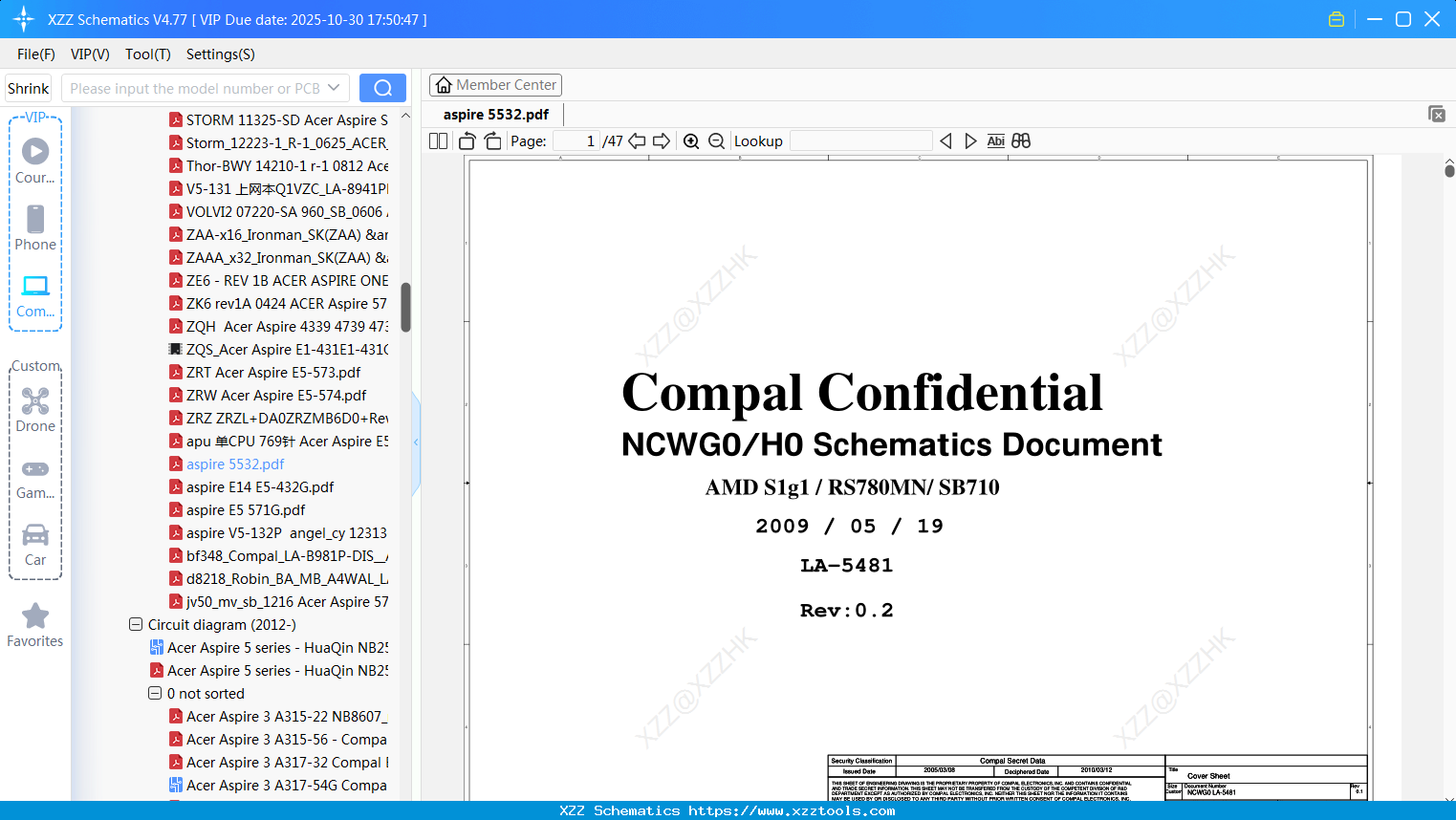The height and width of the screenshot is (820, 1456).
Task: Open the Favorites star
Action: click(35, 625)
